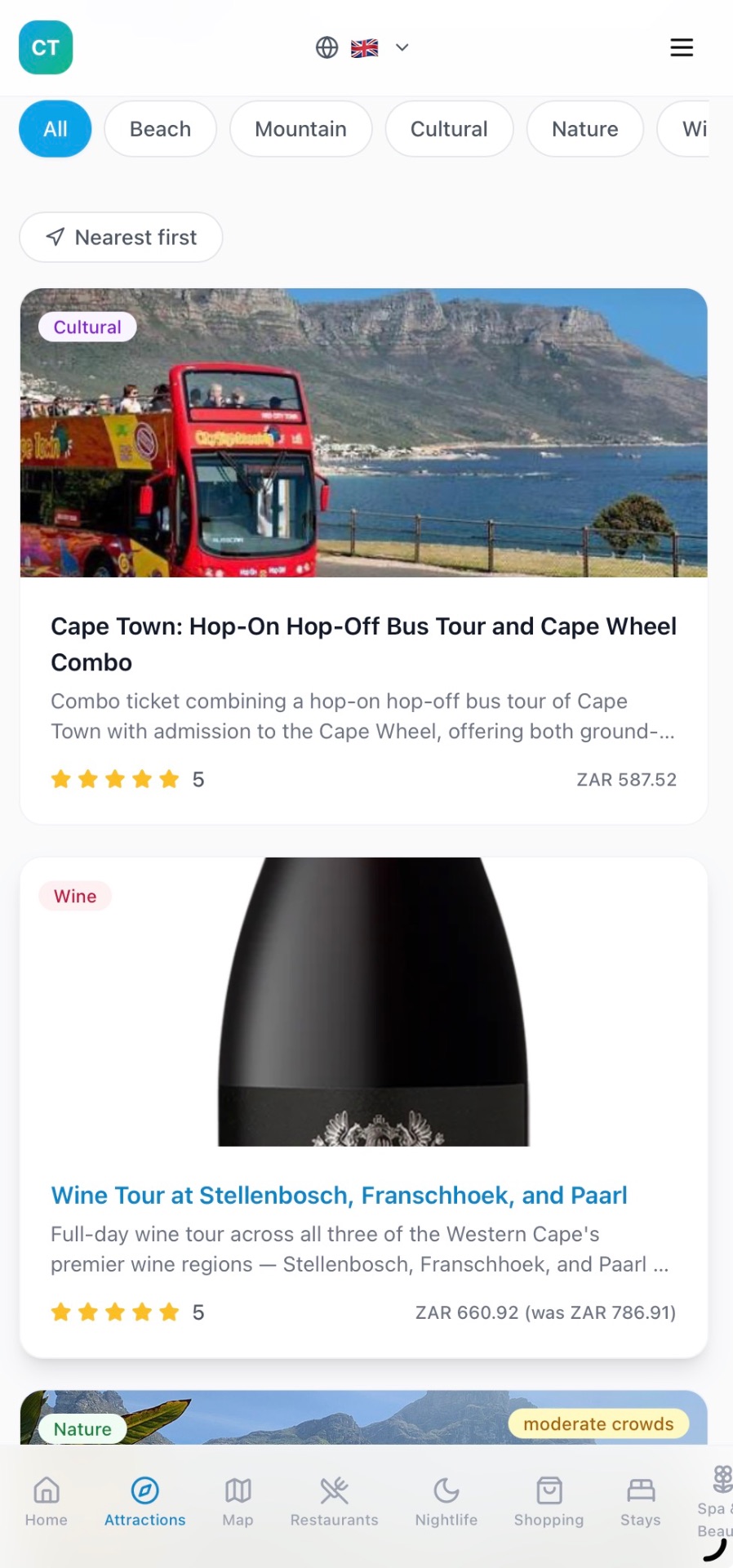
Task: Open the Map icon in bottom bar
Action: [x=238, y=1490]
